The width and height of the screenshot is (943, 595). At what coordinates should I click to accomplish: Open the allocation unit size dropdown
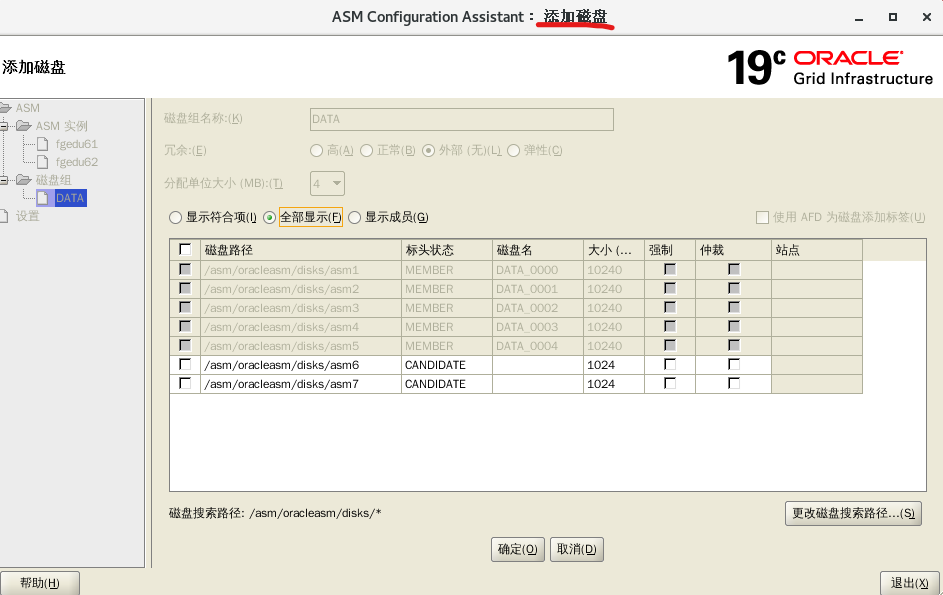(x=328, y=183)
